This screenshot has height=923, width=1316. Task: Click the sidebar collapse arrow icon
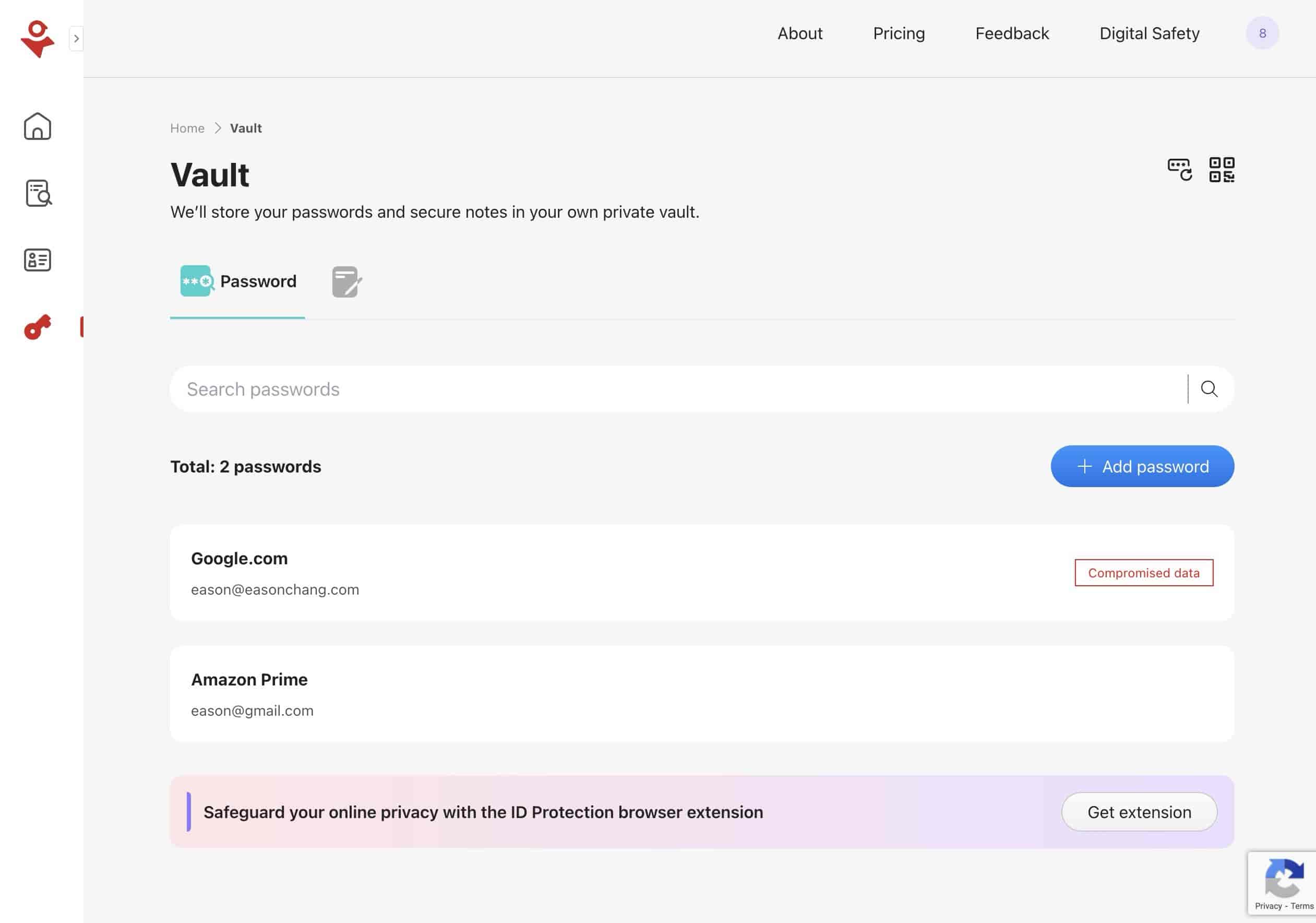point(76,38)
